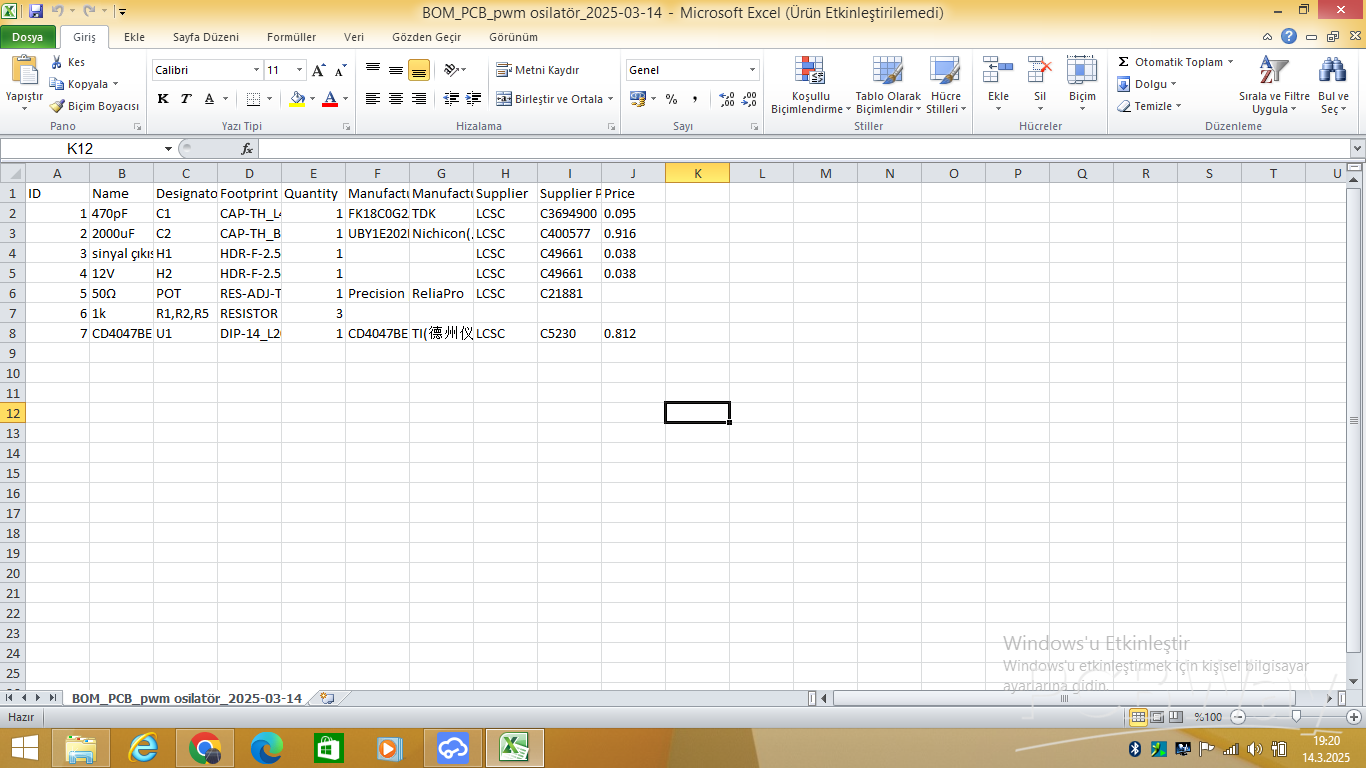The width and height of the screenshot is (1366, 768).
Task: Click the Sırala ve Filtre Uygula icon
Action: (1273, 72)
